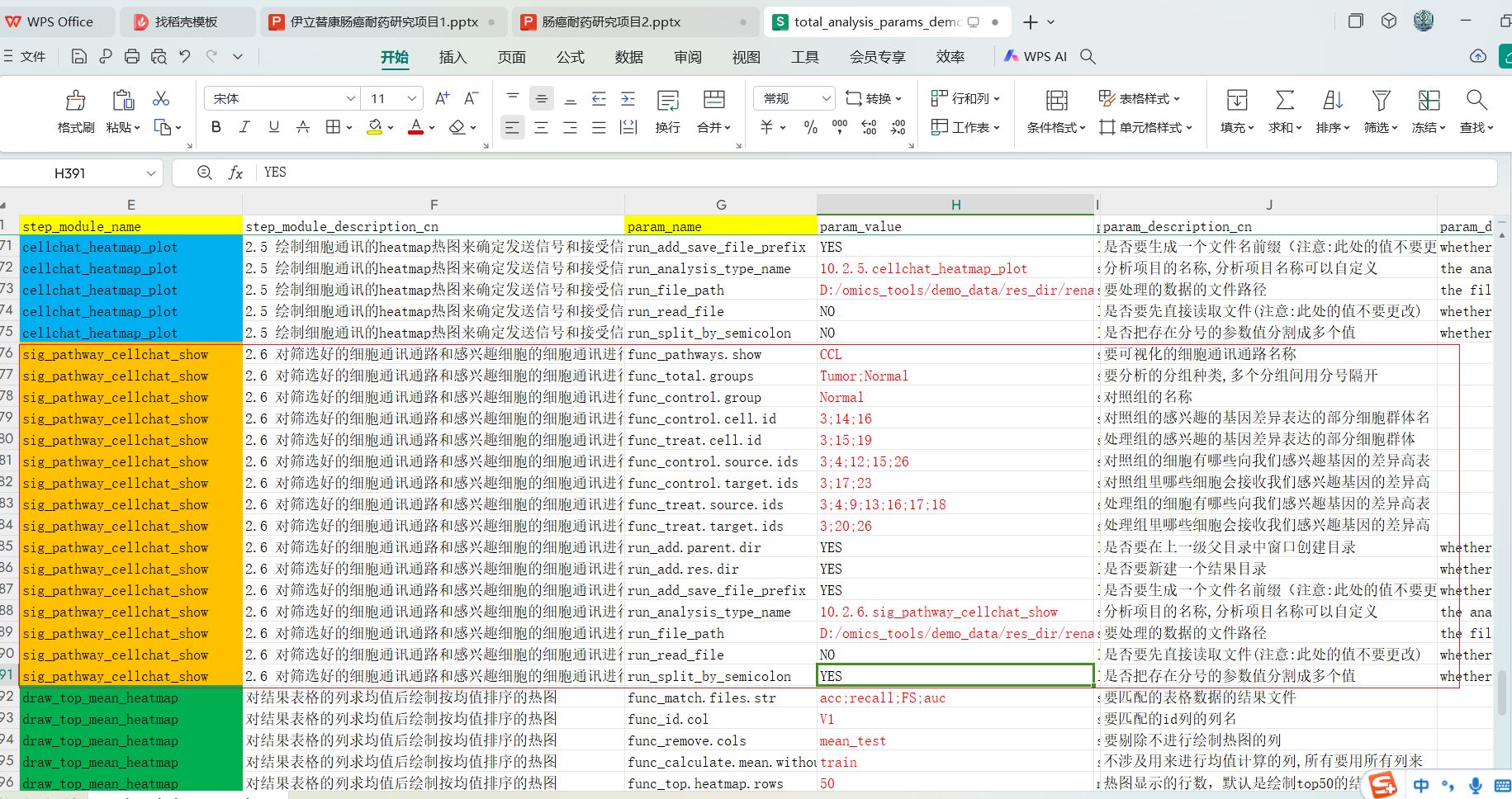
Task: Click the percent style icon
Action: [x=811, y=127]
